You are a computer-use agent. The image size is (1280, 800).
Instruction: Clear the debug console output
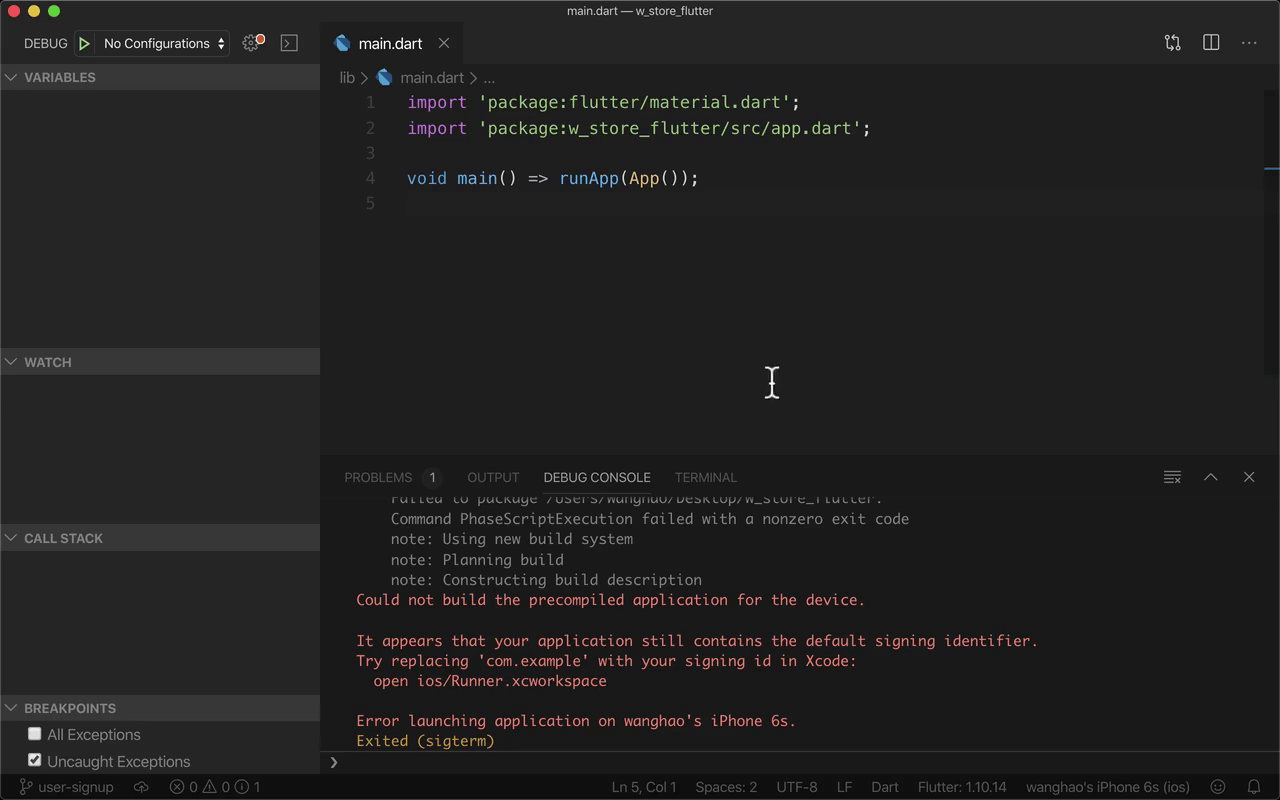click(1172, 477)
